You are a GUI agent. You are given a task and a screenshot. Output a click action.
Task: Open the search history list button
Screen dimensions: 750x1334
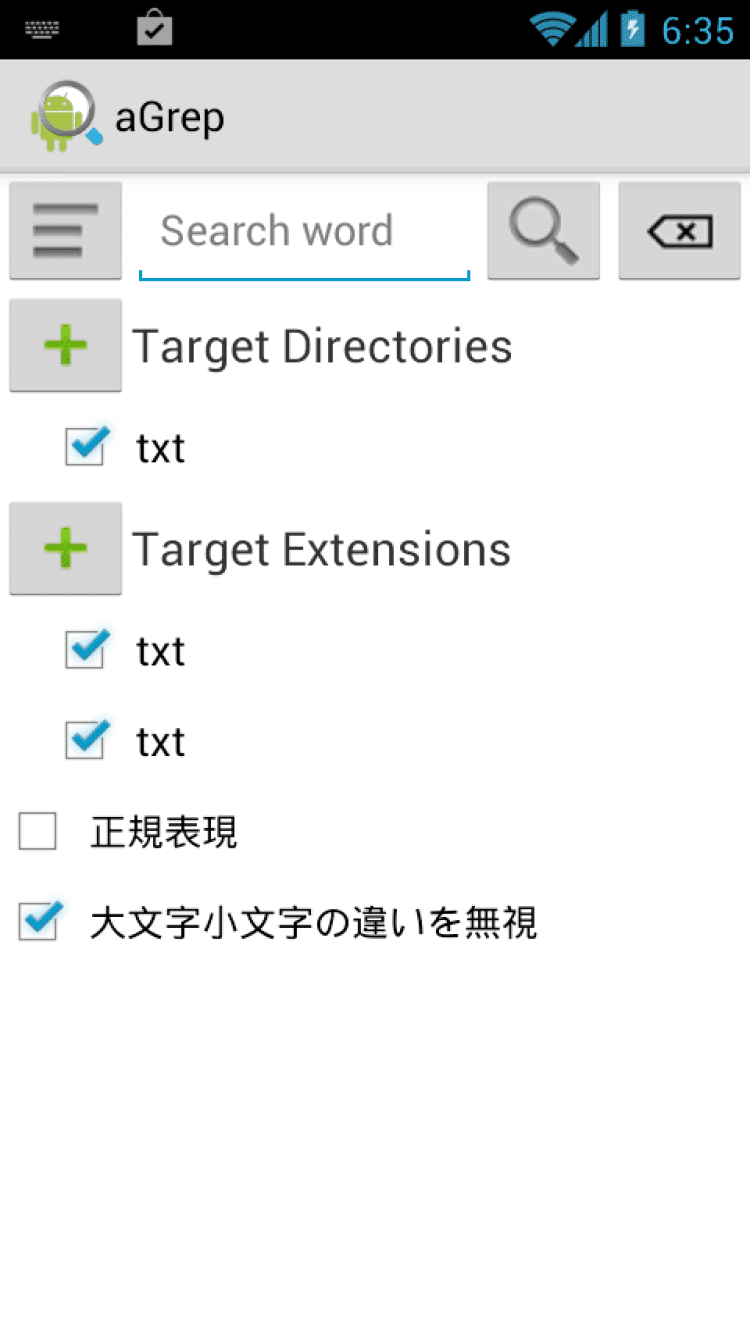(x=65, y=231)
